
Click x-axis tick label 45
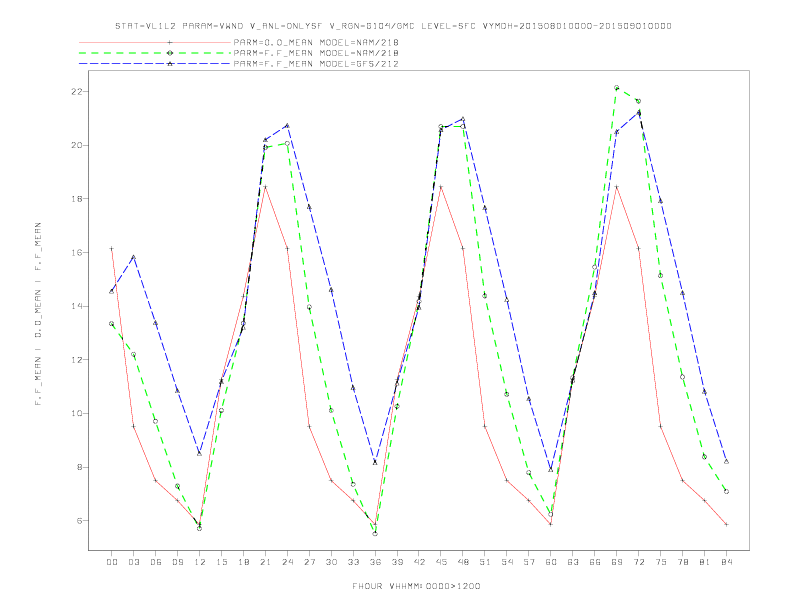coord(441,562)
